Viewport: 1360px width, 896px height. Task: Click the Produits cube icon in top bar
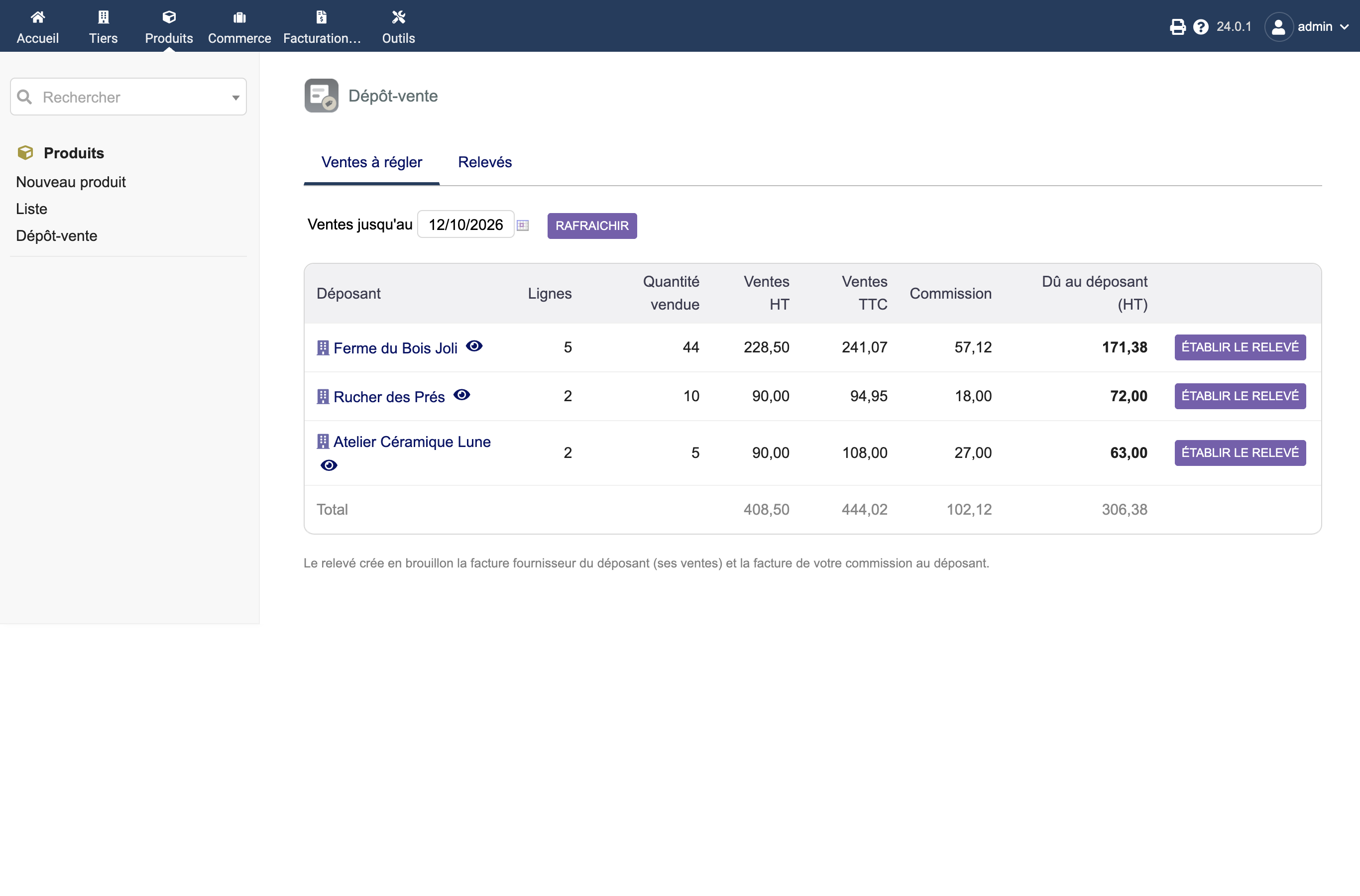[x=169, y=17]
